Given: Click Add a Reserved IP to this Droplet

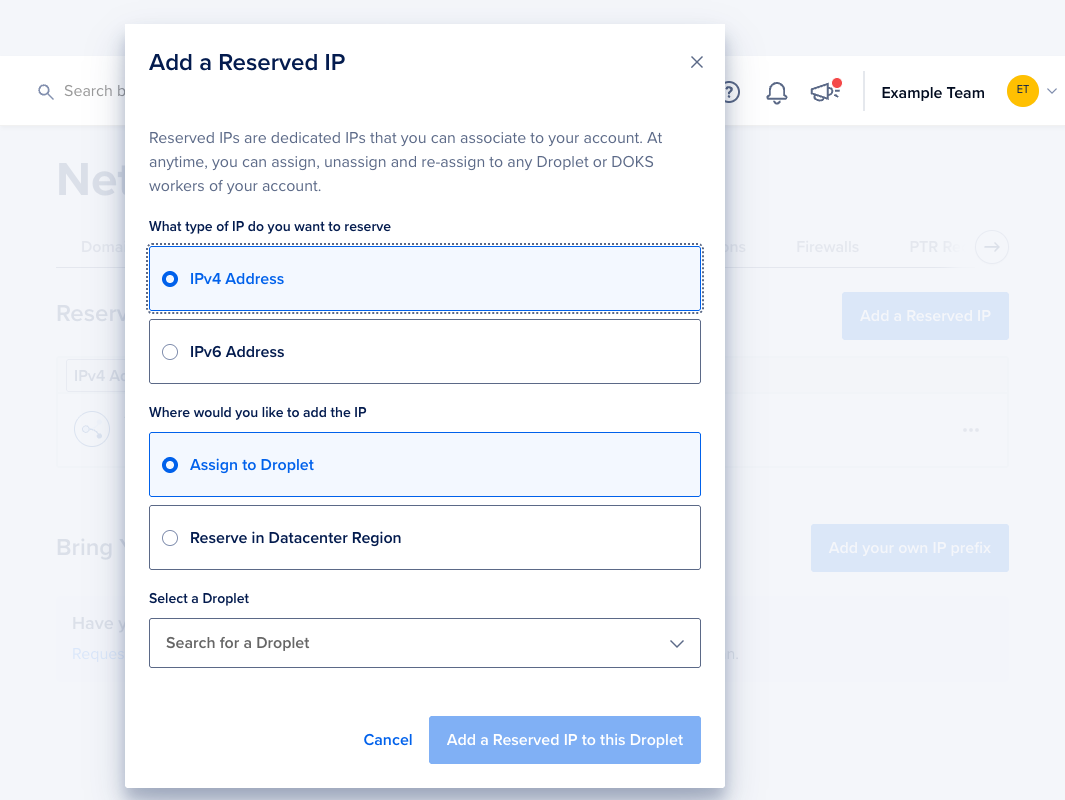Looking at the screenshot, I should click(x=564, y=740).
